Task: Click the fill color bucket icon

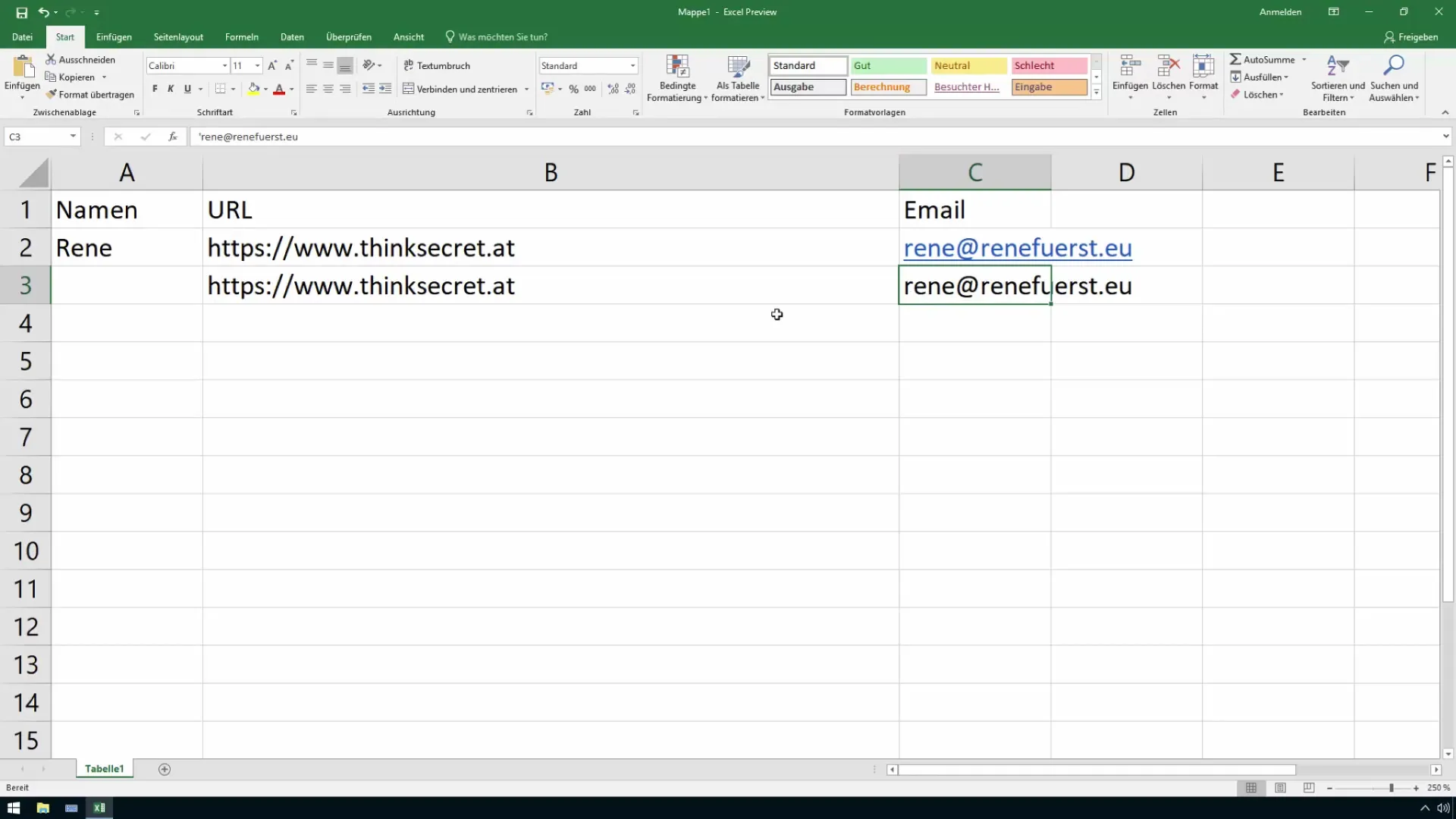Action: point(254,89)
